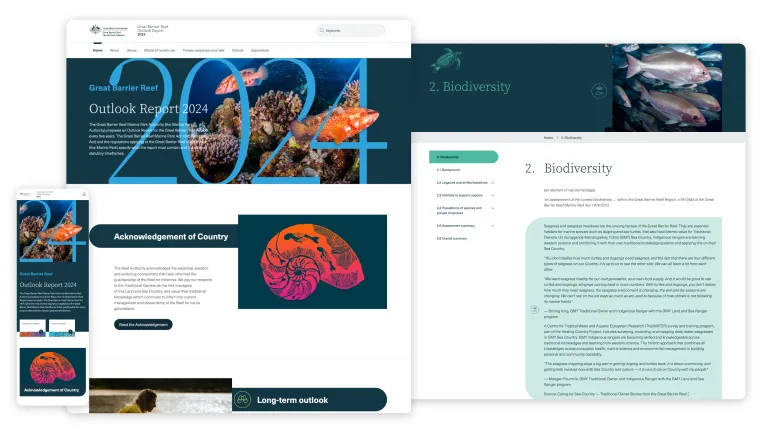Expand the Assessment summary chevron

[x=492, y=226]
